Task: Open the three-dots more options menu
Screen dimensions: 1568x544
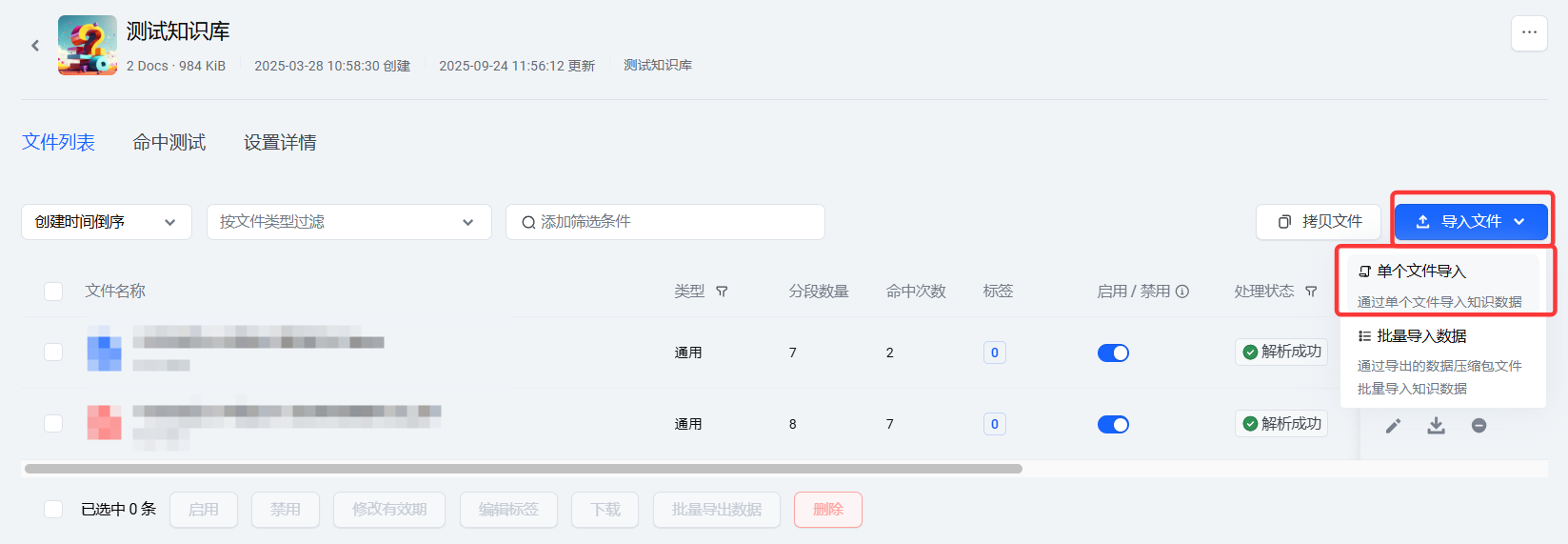Action: click(x=1529, y=33)
